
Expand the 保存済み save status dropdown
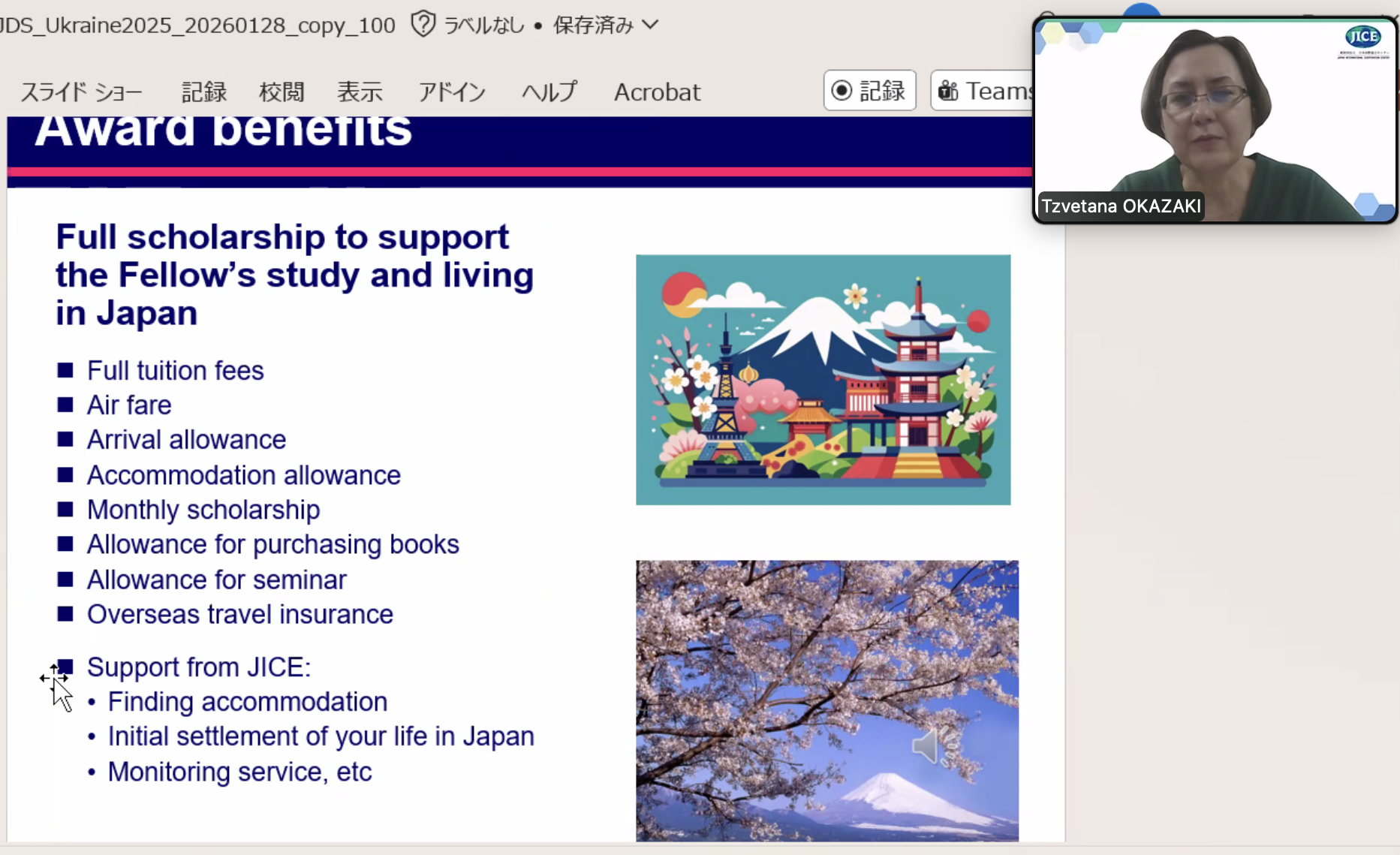tap(651, 25)
